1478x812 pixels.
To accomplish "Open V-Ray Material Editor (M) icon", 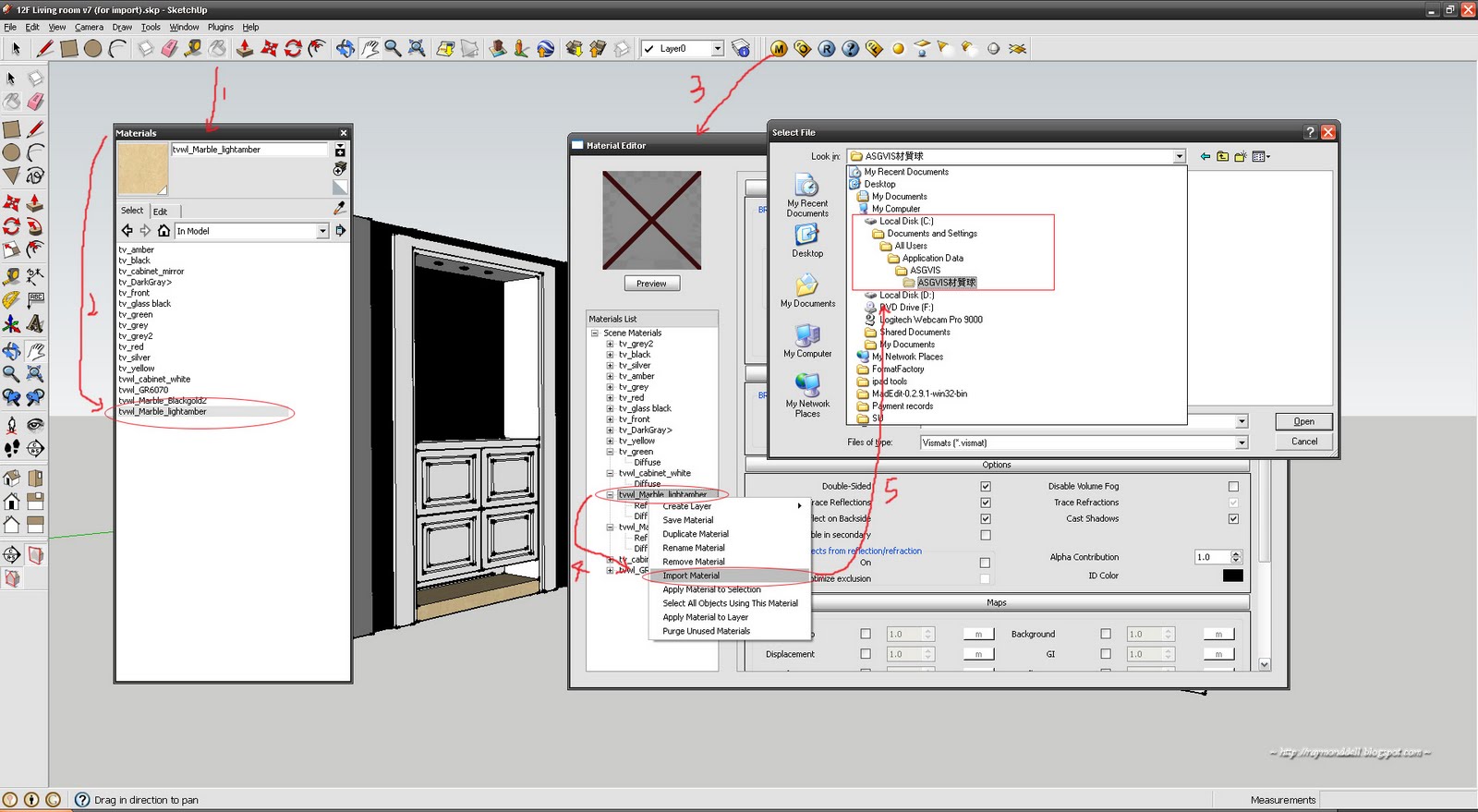I will coord(779,48).
